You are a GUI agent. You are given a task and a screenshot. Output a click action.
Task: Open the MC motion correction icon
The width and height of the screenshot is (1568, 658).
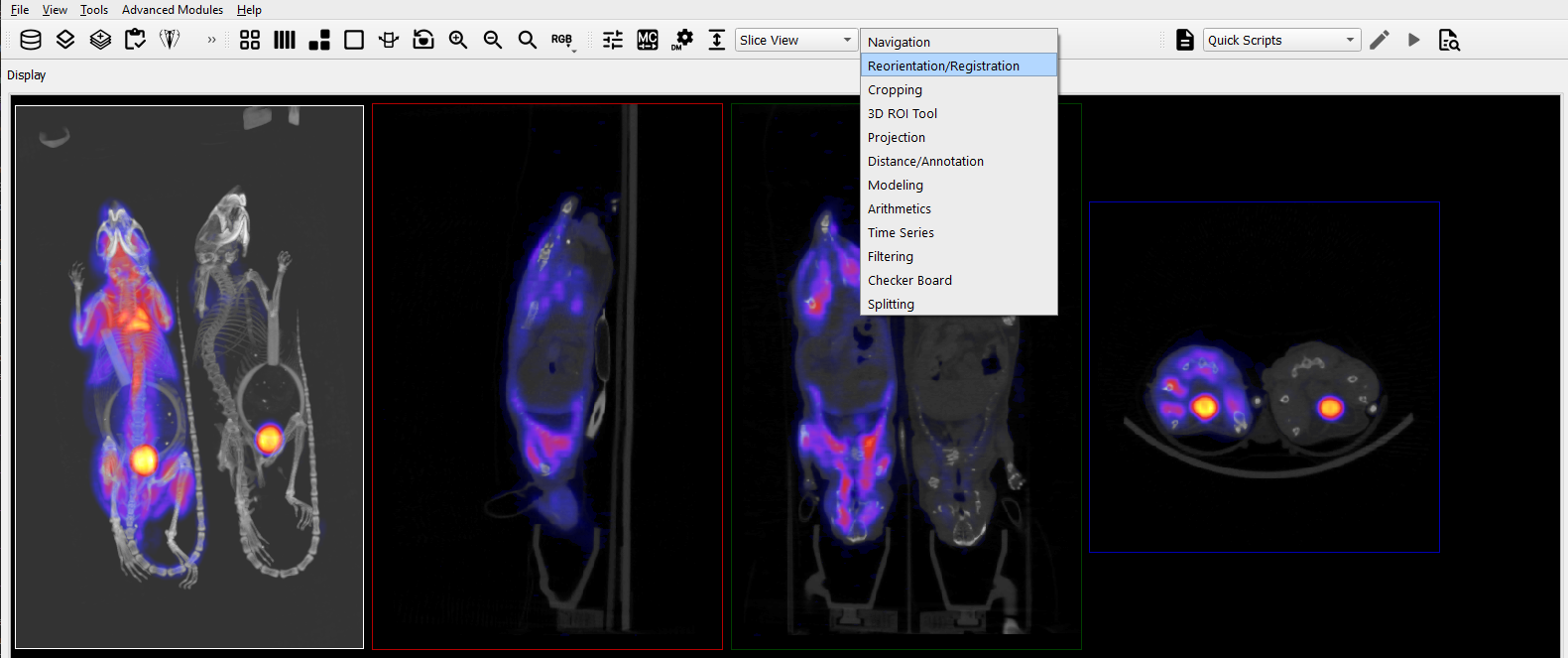pyautogui.click(x=648, y=40)
